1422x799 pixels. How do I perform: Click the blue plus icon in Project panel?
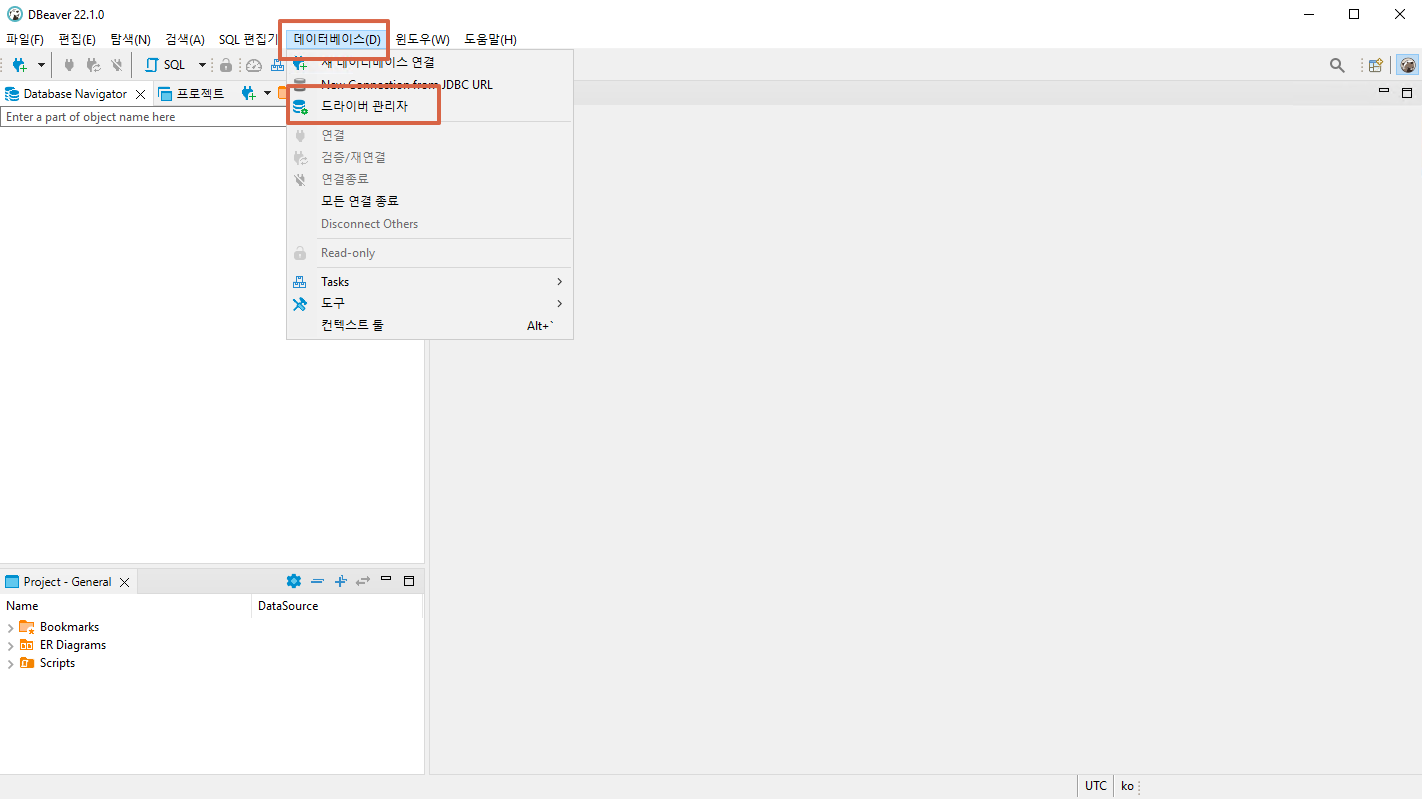coord(340,581)
